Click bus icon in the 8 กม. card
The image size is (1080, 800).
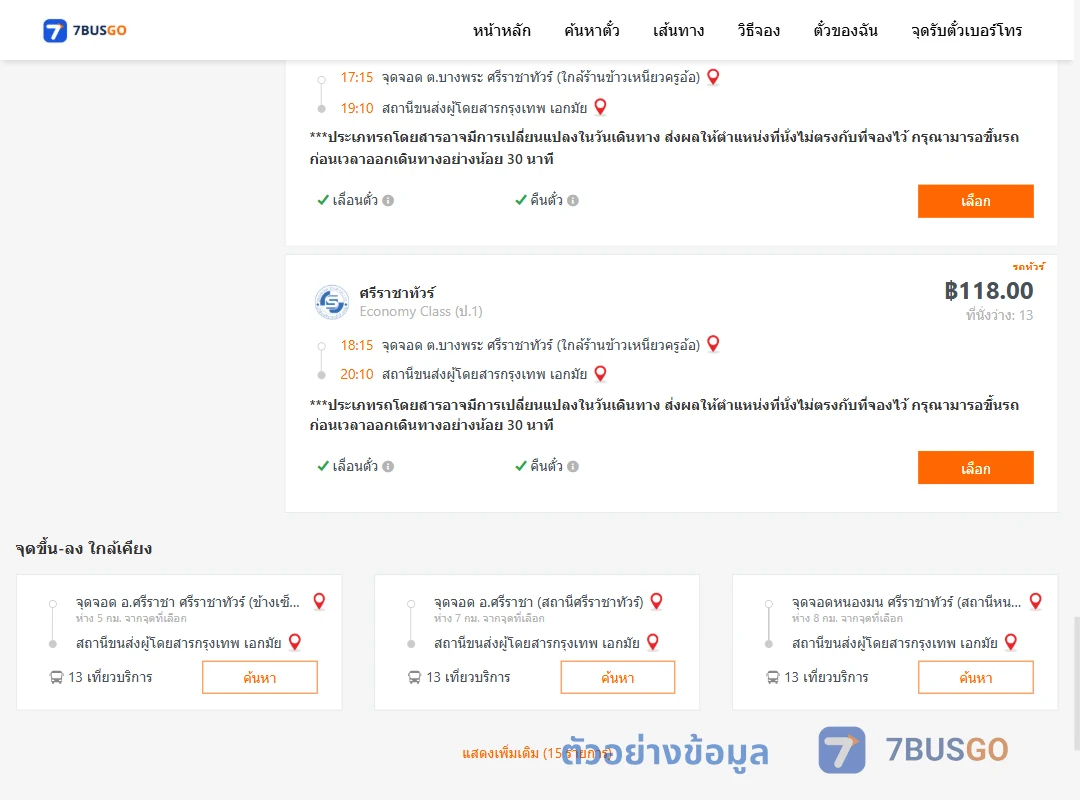coord(773,677)
